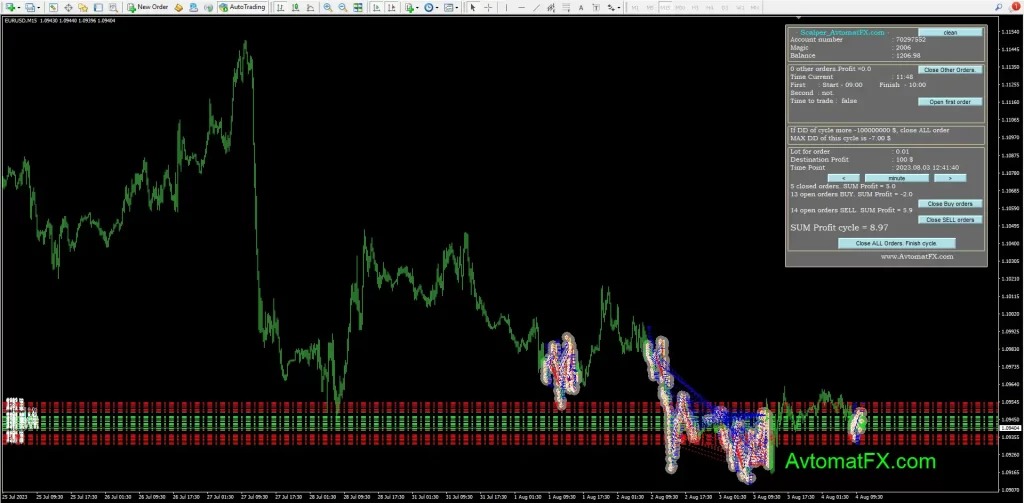Open the Indicators list icon
Screen dimensions: 1024x503
[x=409, y=7]
